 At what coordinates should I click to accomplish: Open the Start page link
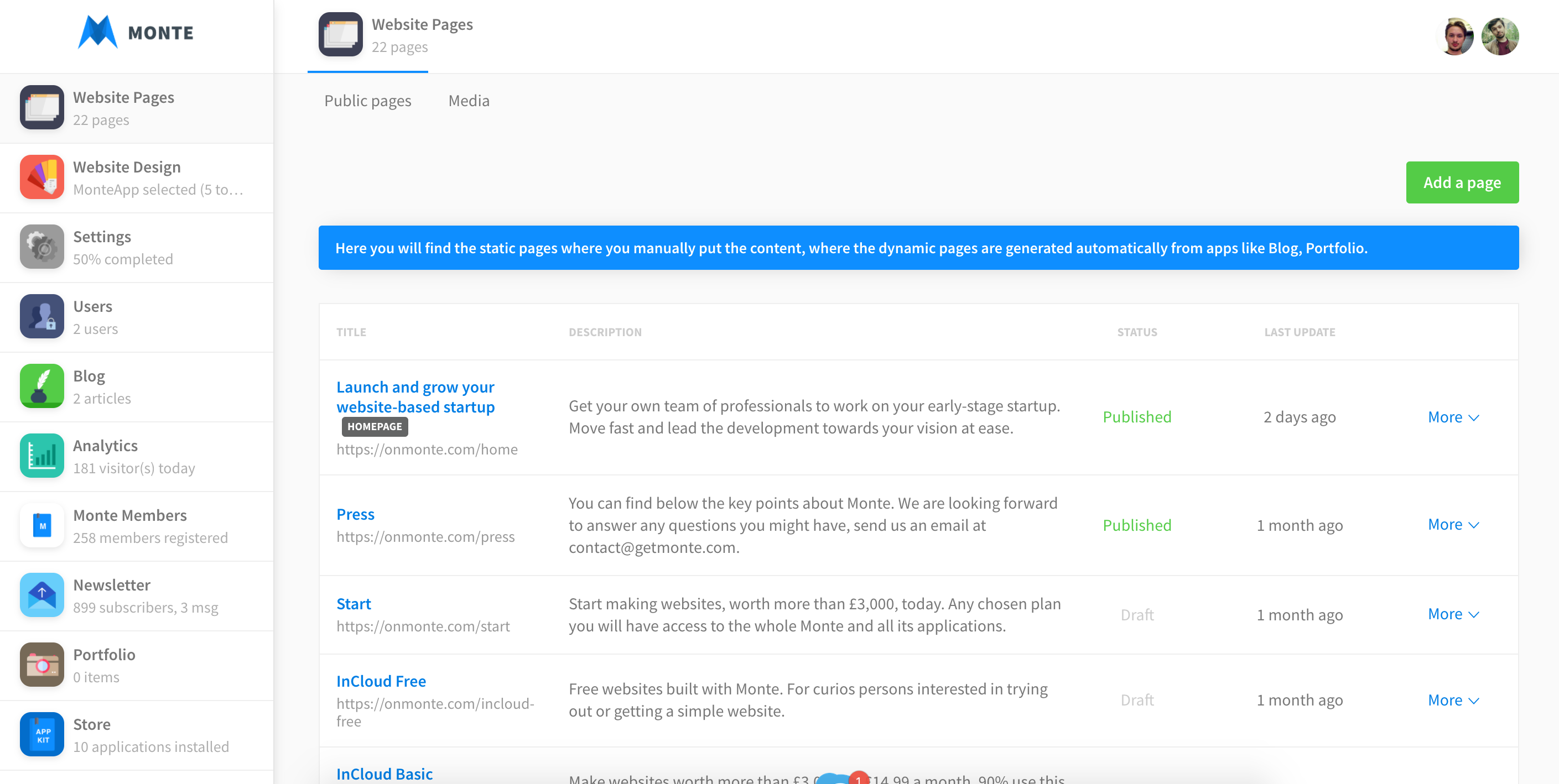coord(354,604)
